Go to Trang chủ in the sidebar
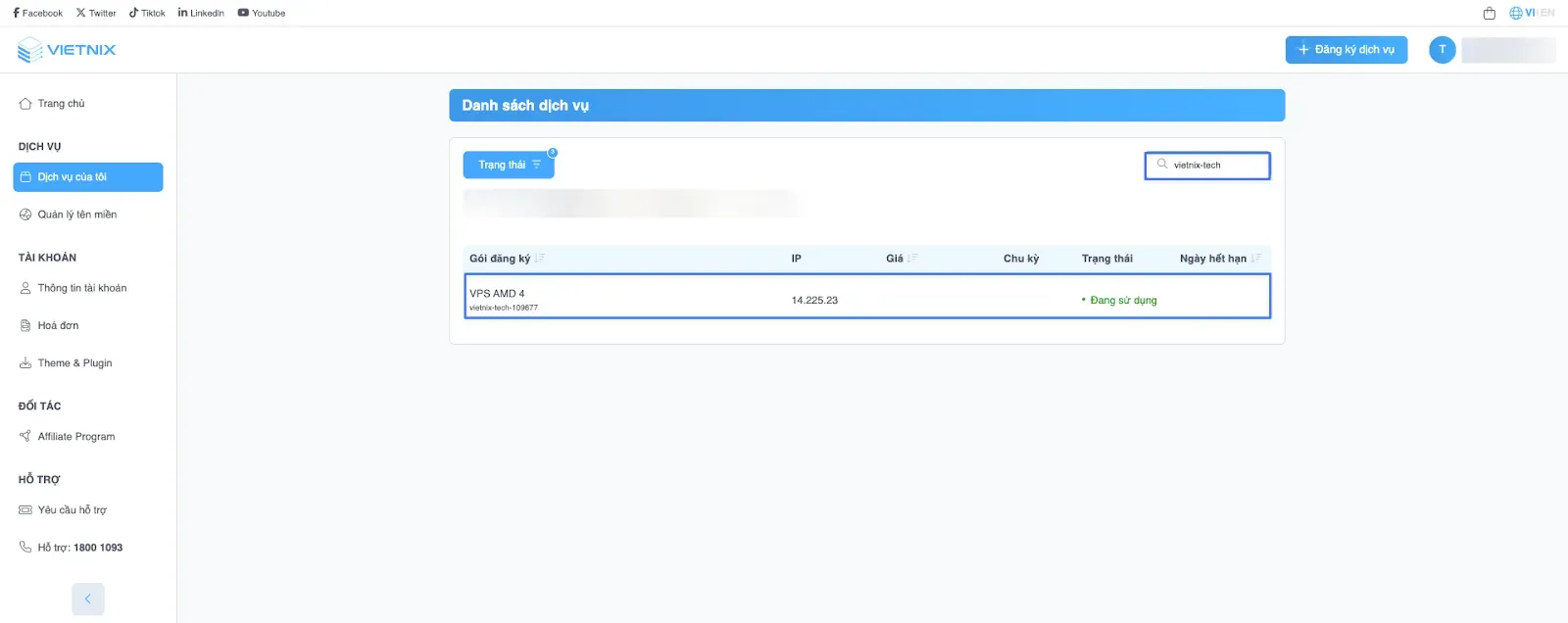Screen dimensions: 1568x623 [x=61, y=104]
